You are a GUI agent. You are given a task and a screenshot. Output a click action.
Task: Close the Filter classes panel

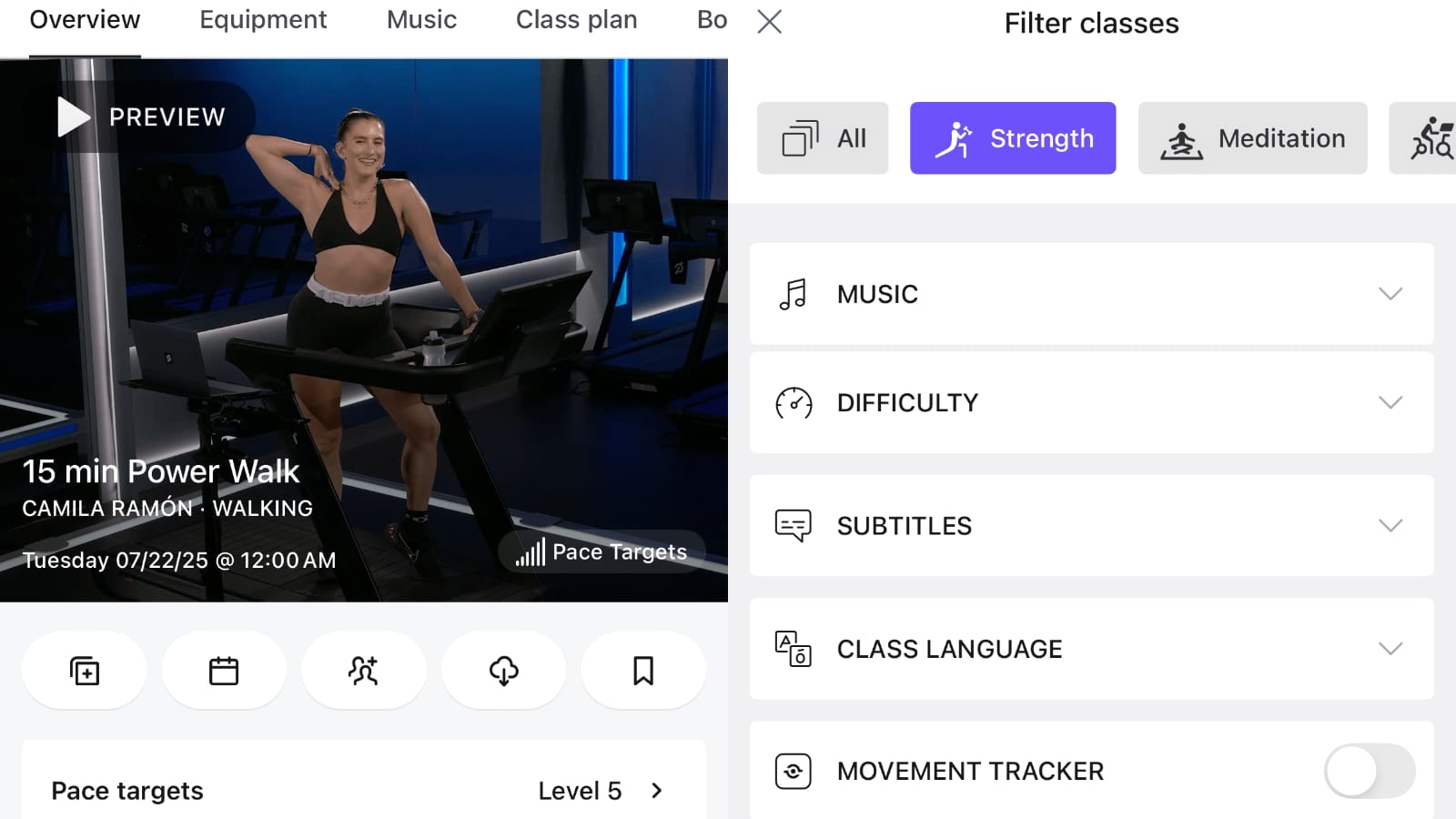tap(770, 22)
